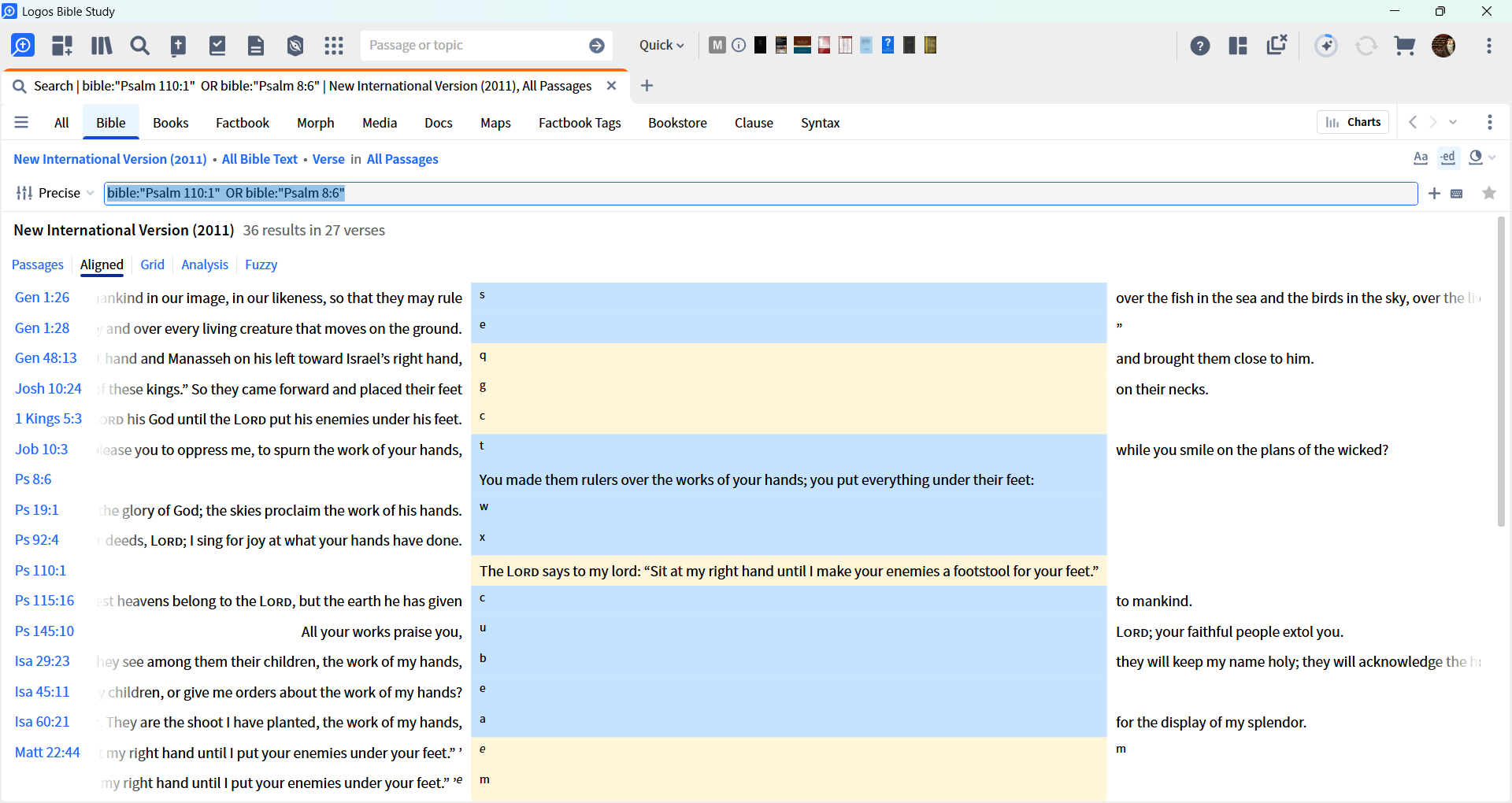Go back with the left chevron
The image size is (1512, 803).
(x=1413, y=122)
